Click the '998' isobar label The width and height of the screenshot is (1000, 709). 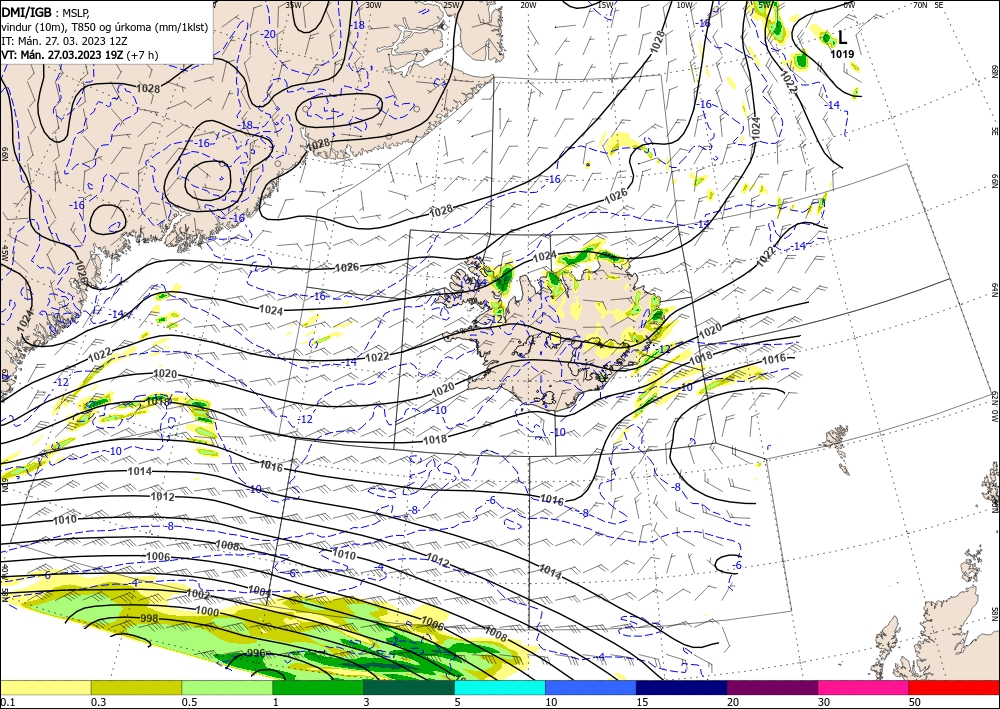click(x=149, y=618)
